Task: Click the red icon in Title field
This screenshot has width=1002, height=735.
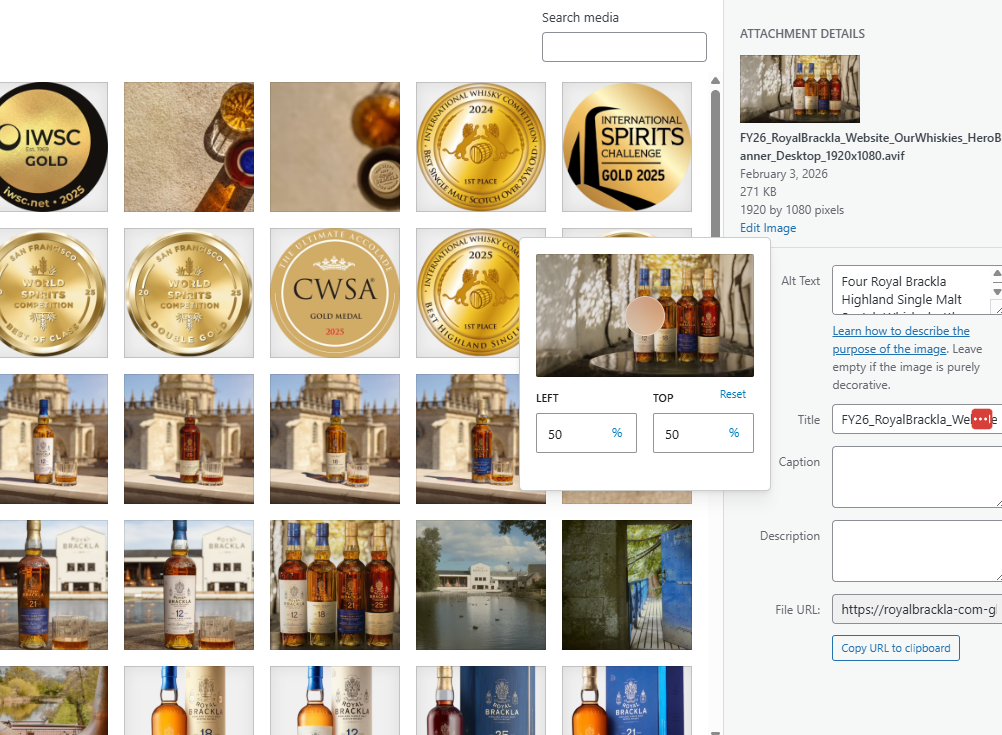Action: (x=981, y=419)
